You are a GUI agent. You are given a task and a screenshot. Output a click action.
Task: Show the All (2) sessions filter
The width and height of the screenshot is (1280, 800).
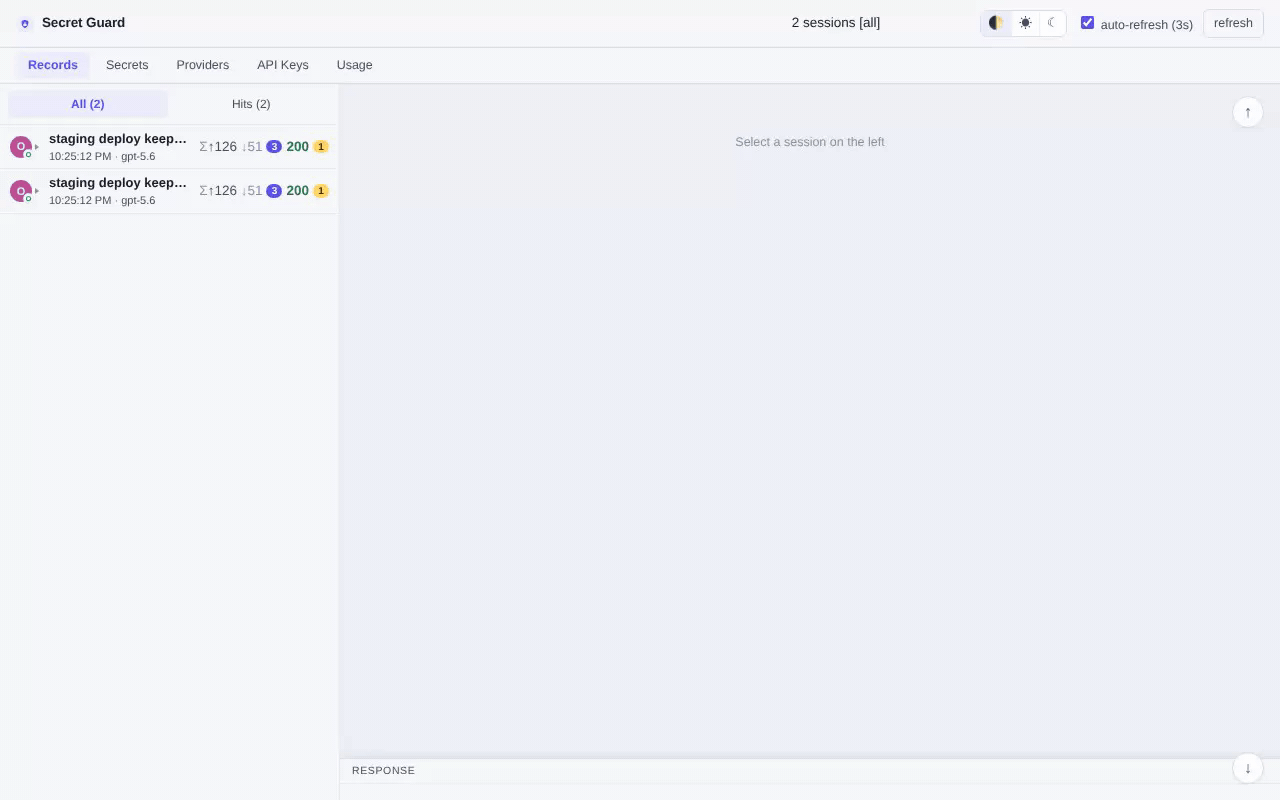pyautogui.click(x=88, y=104)
